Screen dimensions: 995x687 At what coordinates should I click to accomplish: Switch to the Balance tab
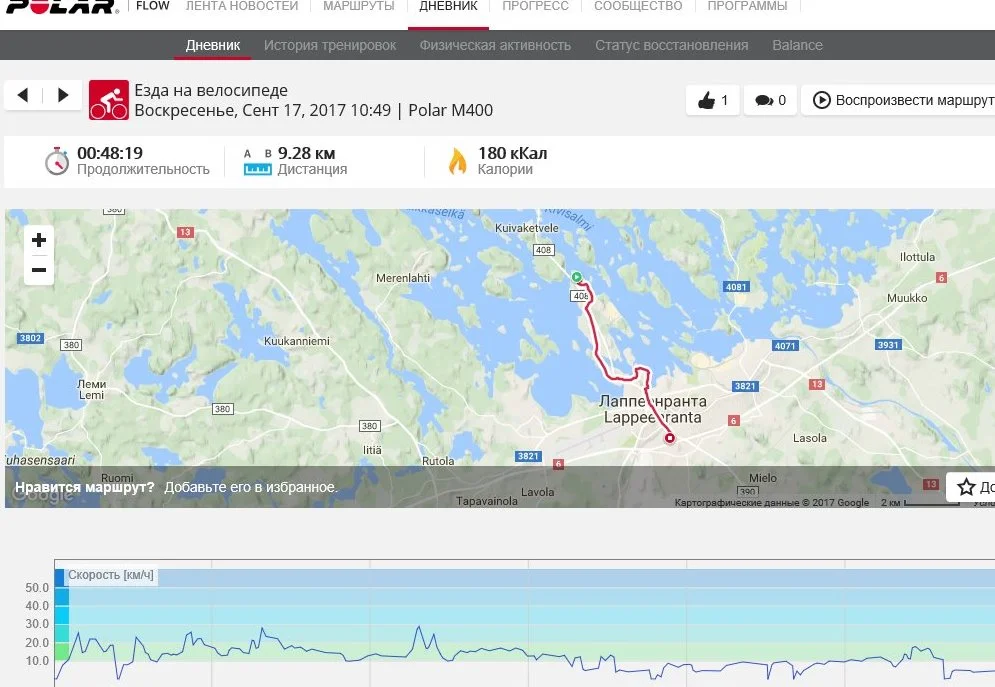tap(798, 45)
